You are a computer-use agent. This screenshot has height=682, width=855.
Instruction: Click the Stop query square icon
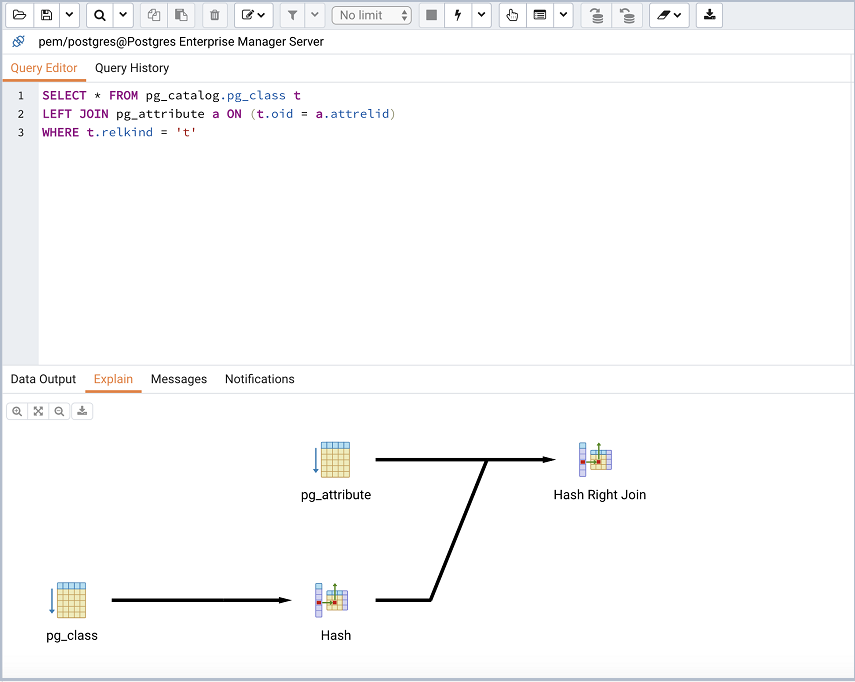tap(431, 15)
